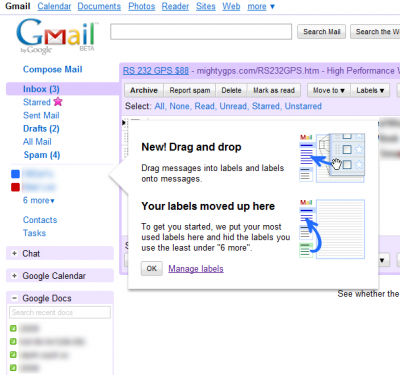The height and width of the screenshot is (375, 400).
Task: Select Unread messages link
Action: 233,106
